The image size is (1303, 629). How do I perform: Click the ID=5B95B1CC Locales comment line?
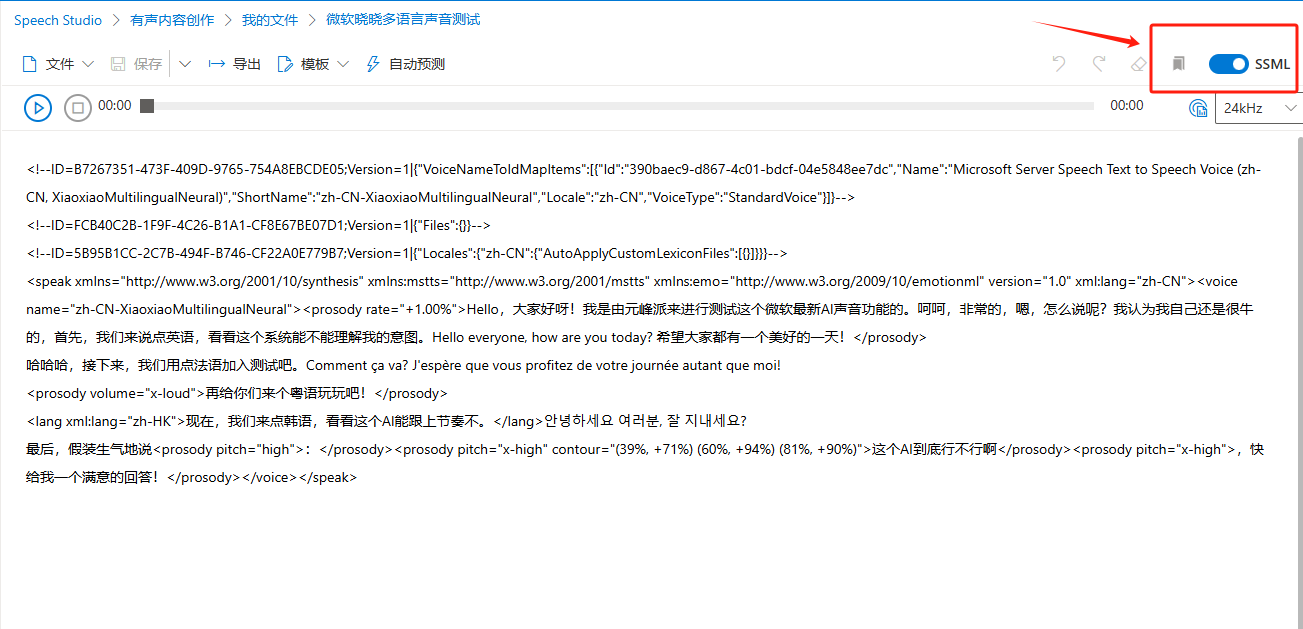(x=407, y=253)
